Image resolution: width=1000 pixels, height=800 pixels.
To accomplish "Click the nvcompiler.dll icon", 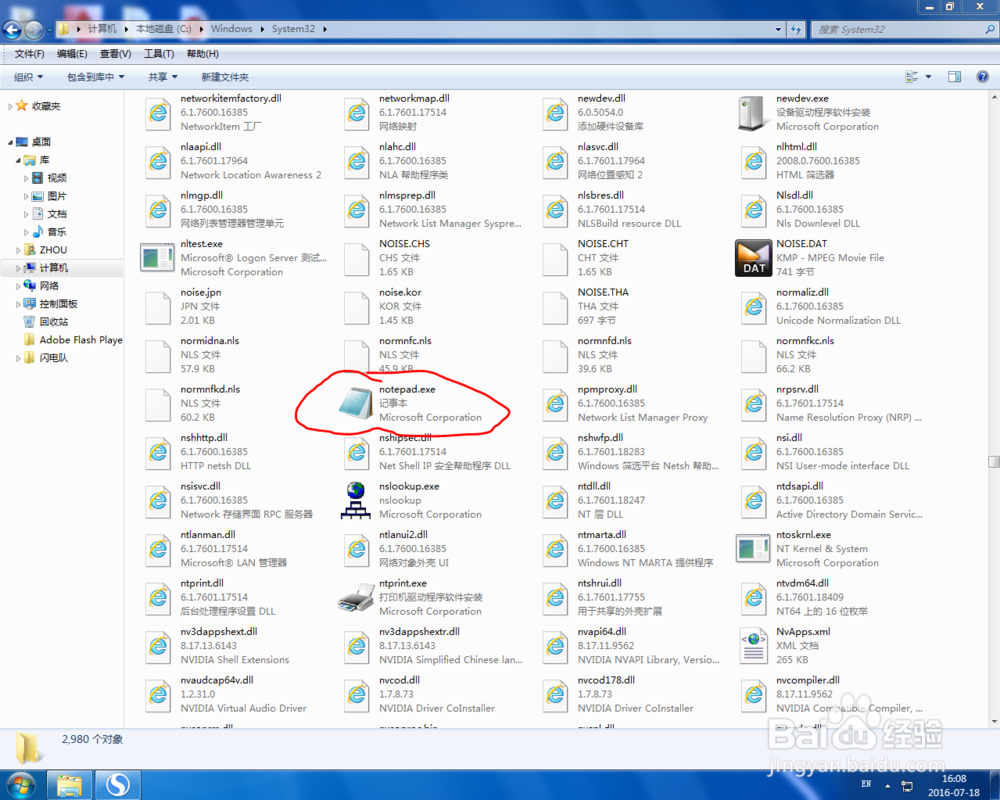I will point(753,695).
